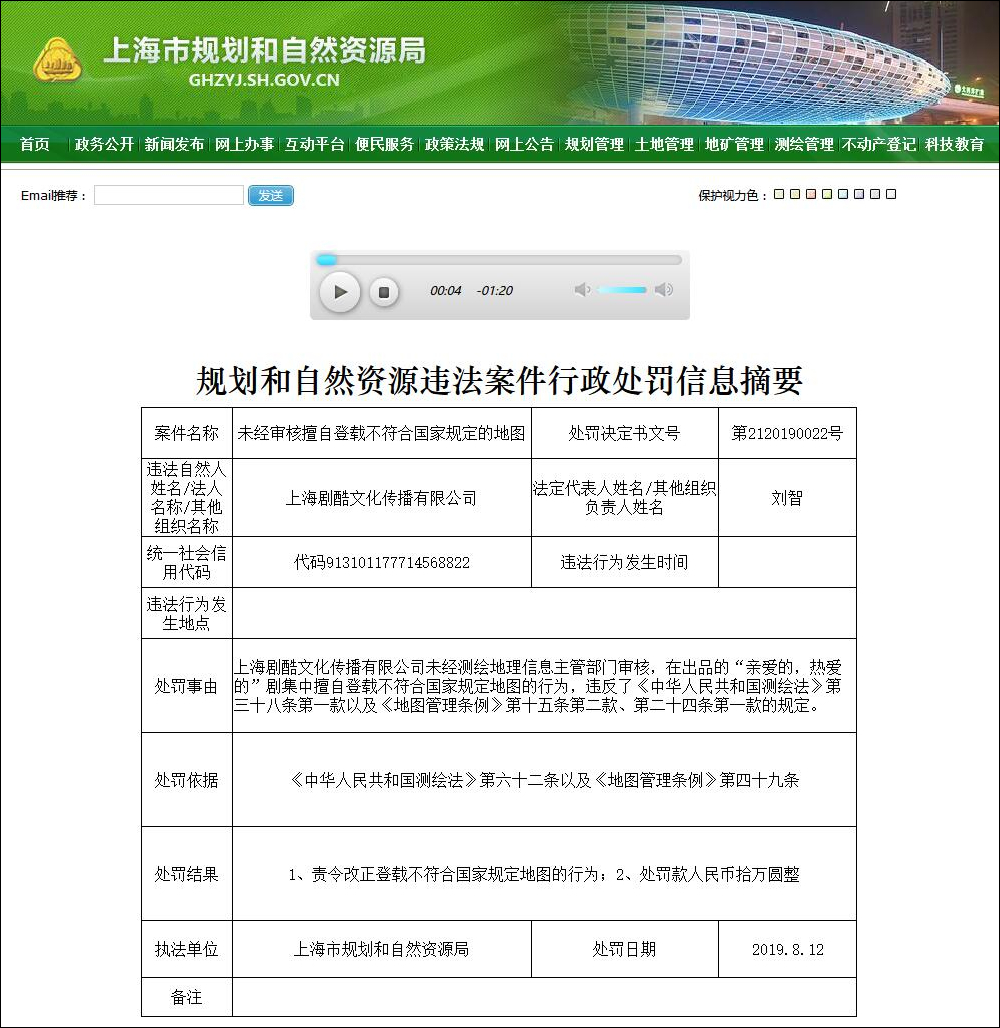This screenshot has width=1000, height=1028.
Task: Open the 政务公开 menu item
Action: tap(104, 144)
